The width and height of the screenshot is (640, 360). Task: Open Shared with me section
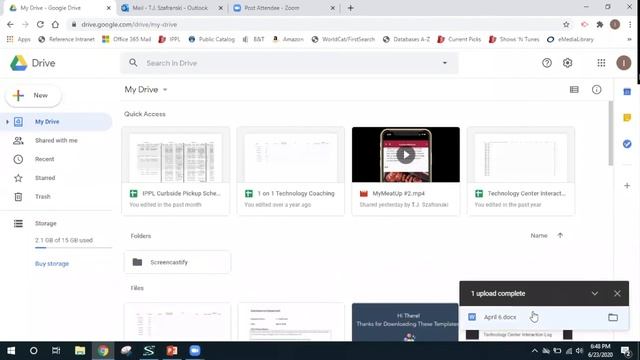coord(56,140)
